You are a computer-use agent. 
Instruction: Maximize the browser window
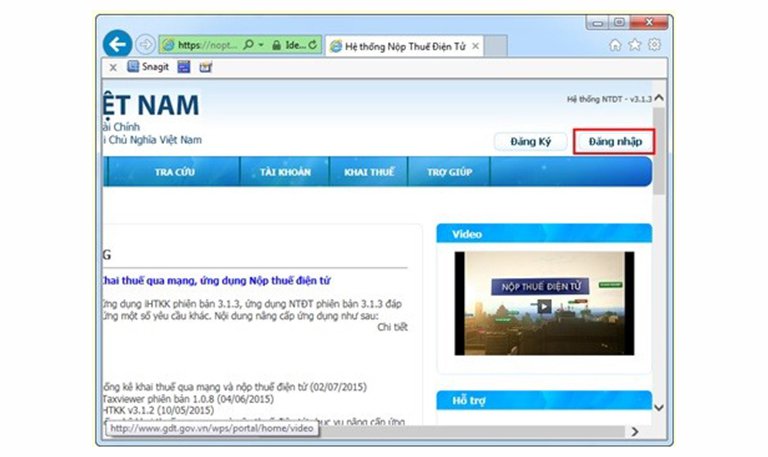coord(620,23)
